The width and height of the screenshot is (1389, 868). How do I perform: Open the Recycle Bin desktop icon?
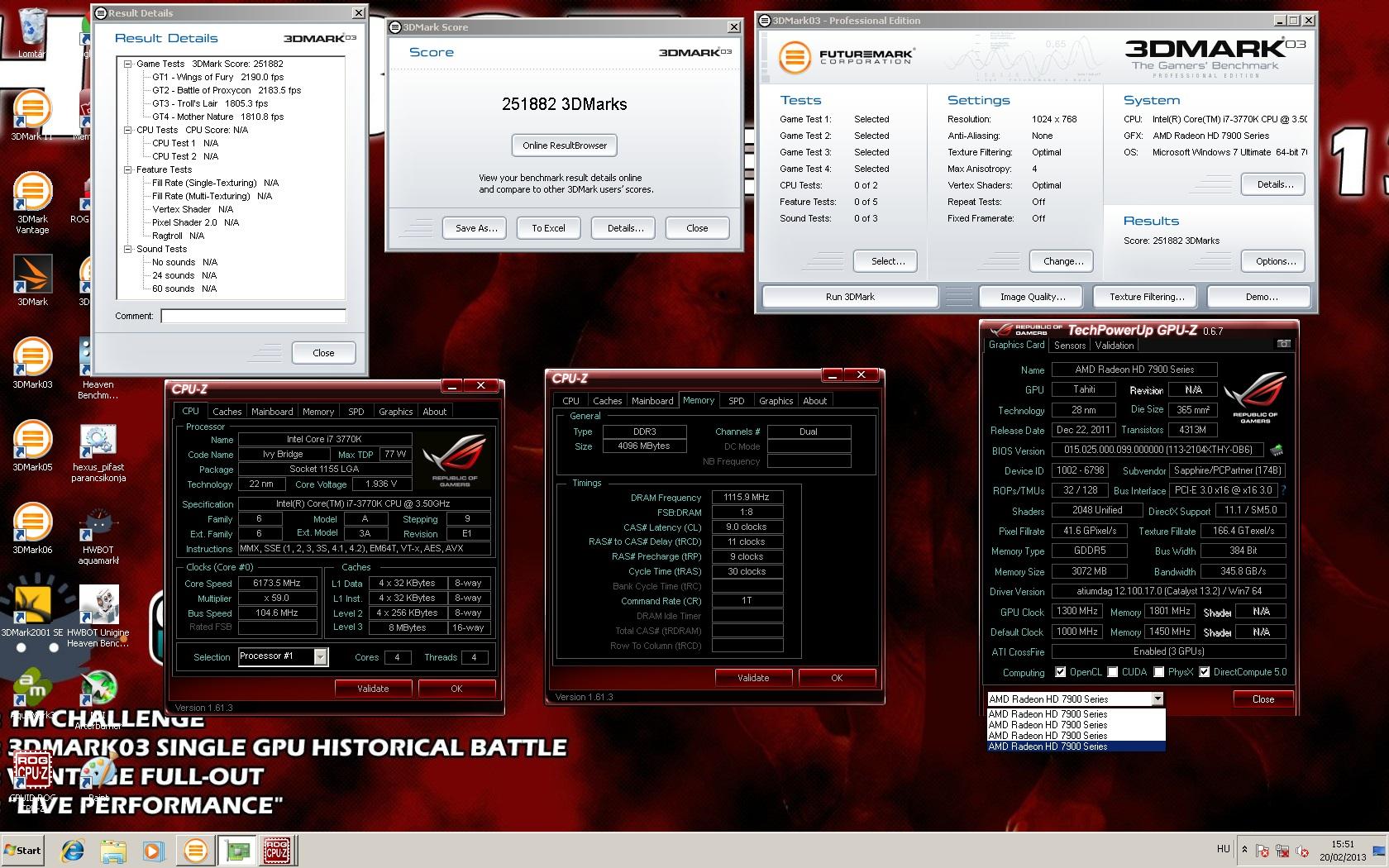pos(32,33)
